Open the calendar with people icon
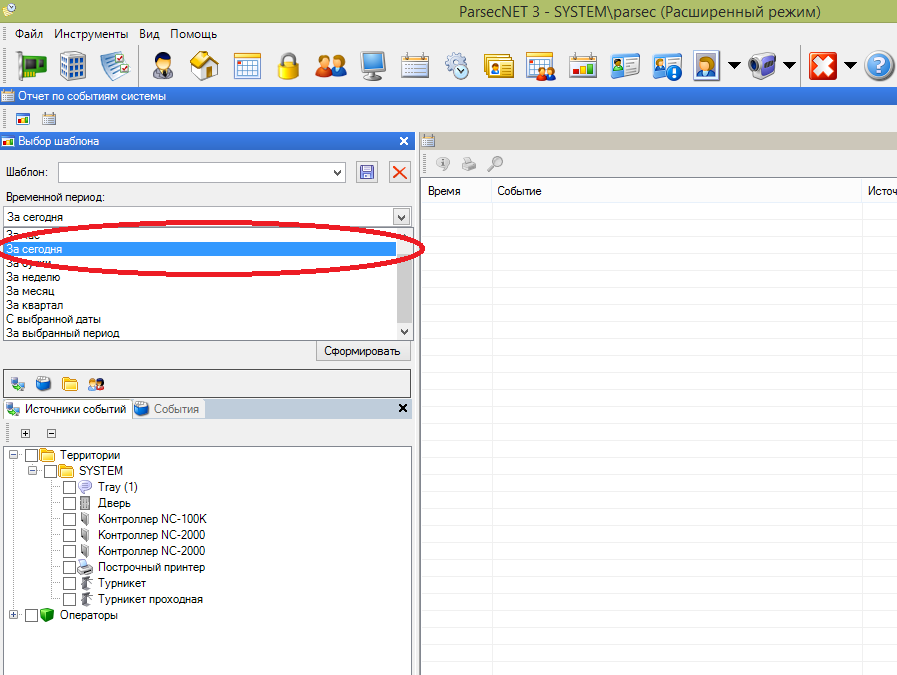897x675 pixels. click(x=541, y=66)
